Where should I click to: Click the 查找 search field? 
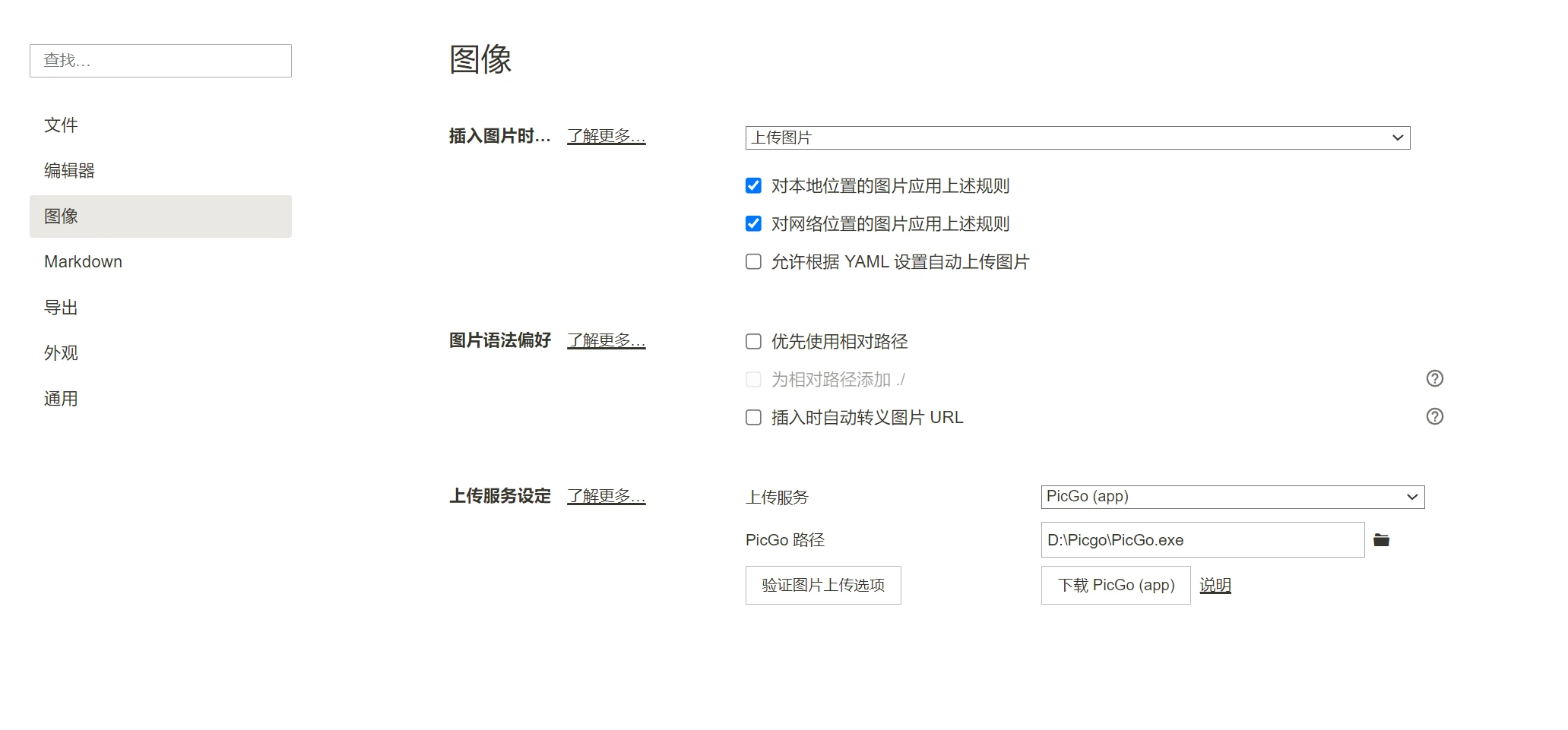tap(160, 61)
